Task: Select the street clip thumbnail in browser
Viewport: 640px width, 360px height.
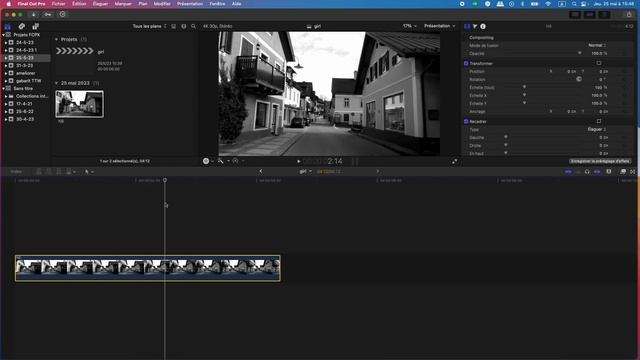Action: 79,104
